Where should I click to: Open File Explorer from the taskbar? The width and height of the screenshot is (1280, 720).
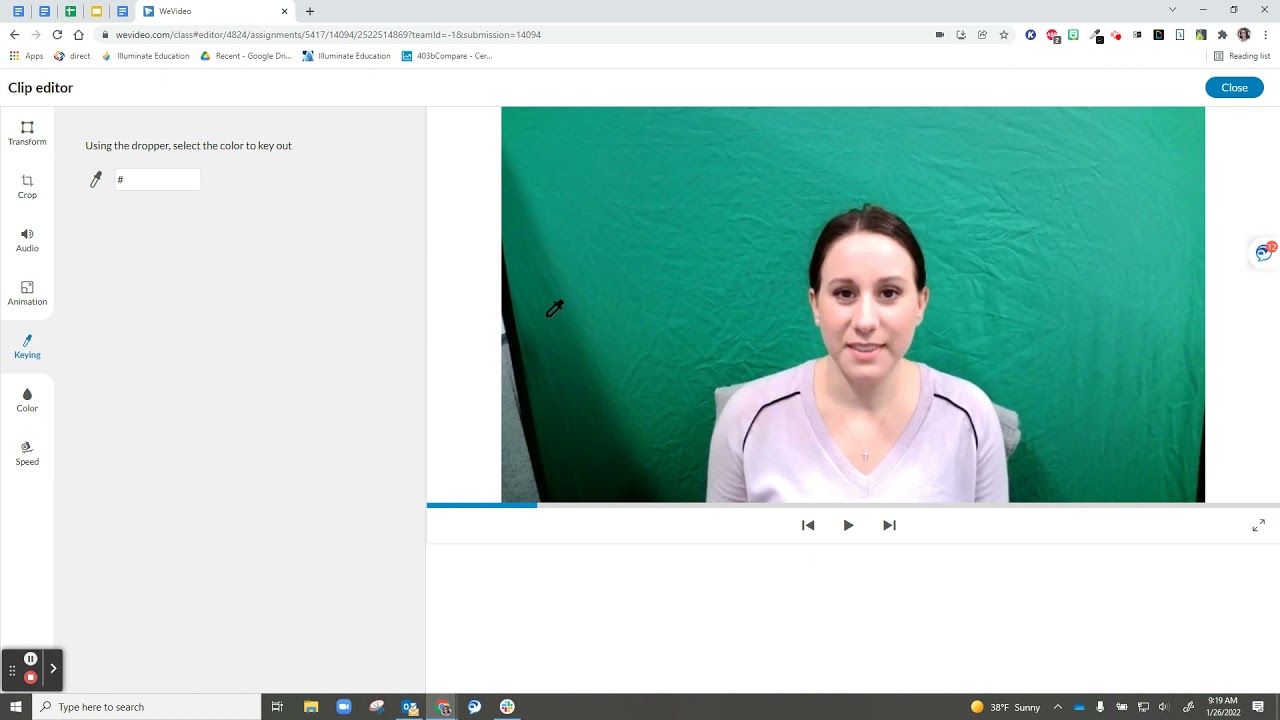(x=311, y=707)
